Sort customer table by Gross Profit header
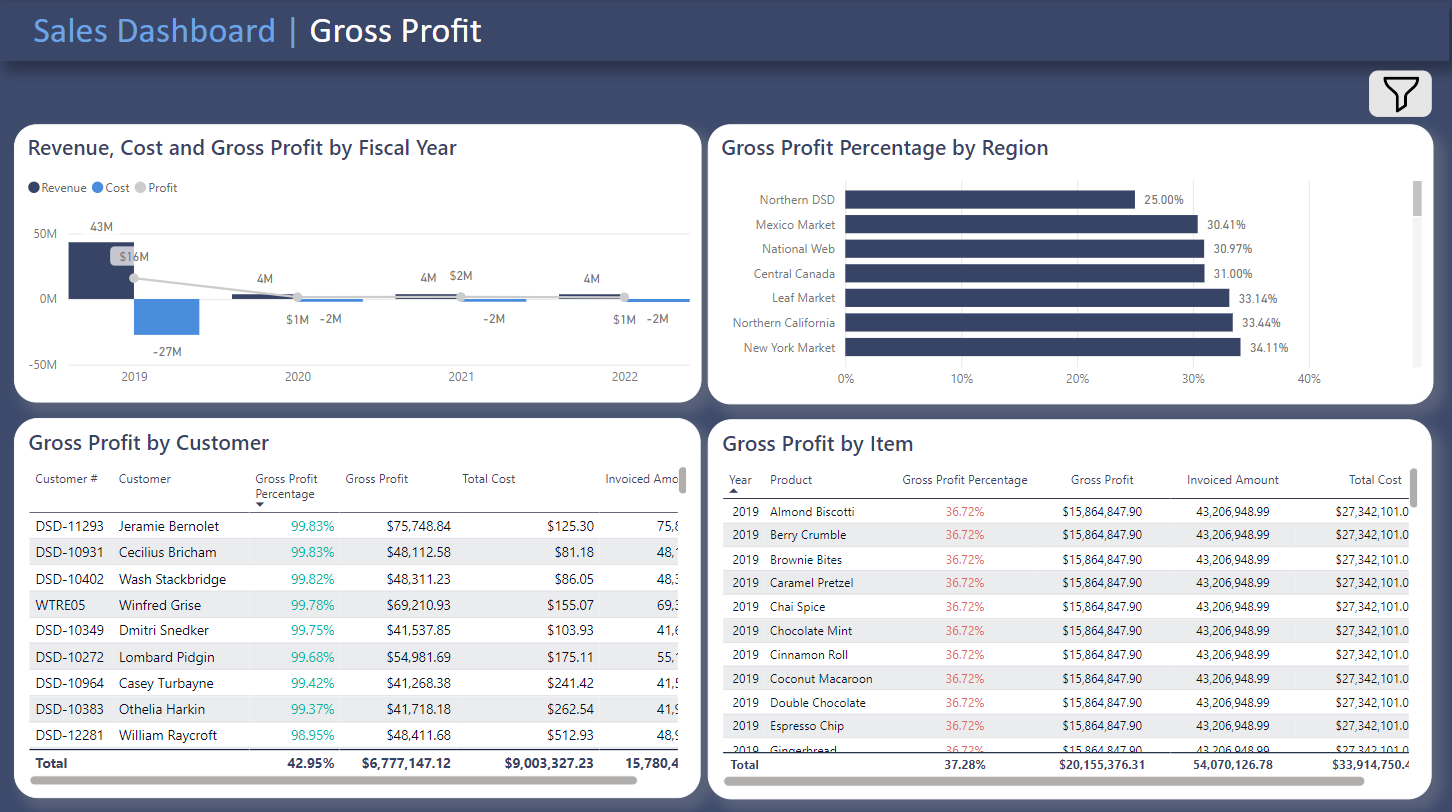The width and height of the screenshot is (1452, 812). click(x=377, y=479)
